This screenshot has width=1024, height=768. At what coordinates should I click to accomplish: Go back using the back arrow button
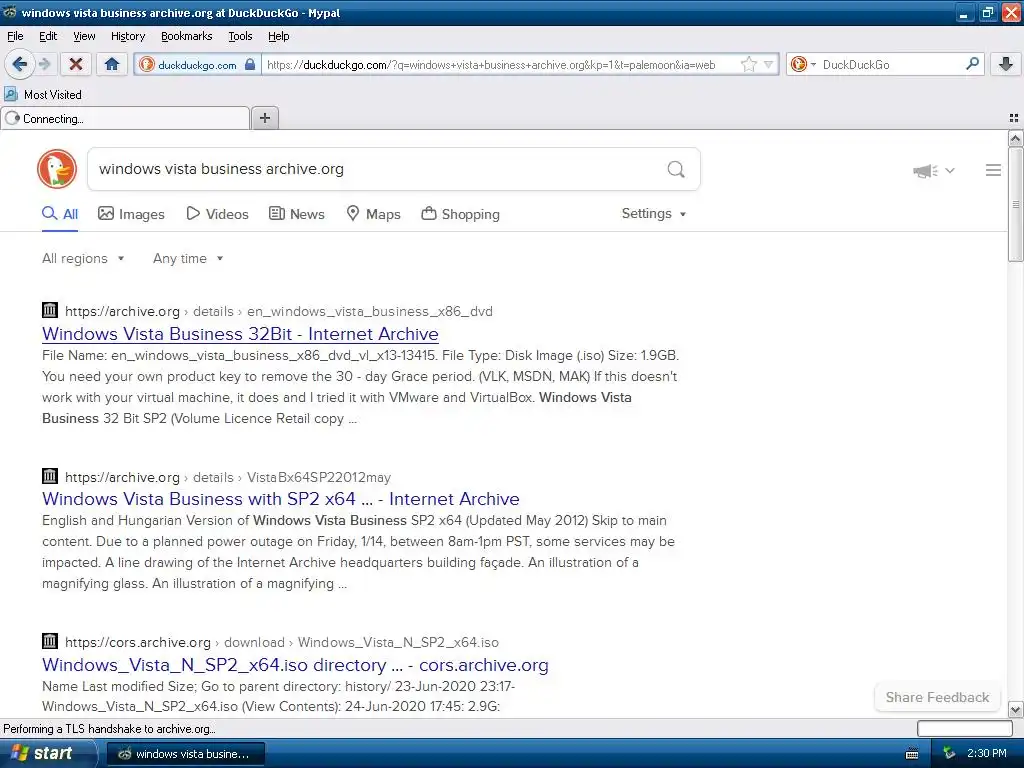pyautogui.click(x=19, y=64)
